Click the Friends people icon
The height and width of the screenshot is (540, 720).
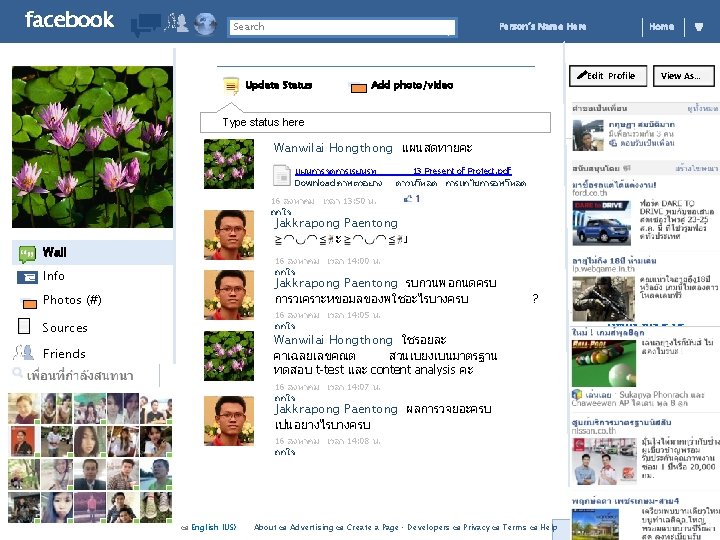23,352
